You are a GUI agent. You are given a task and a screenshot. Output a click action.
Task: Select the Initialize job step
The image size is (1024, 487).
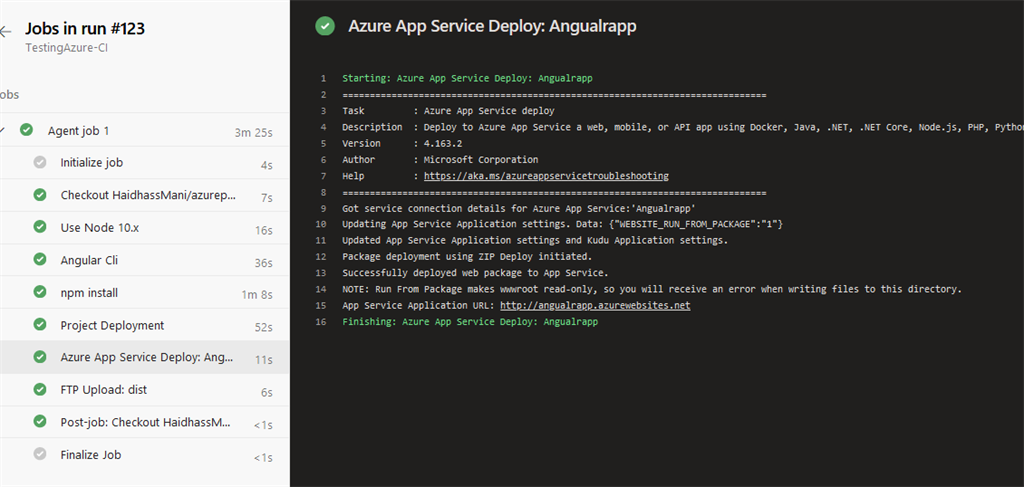pyautogui.click(x=144, y=163)
